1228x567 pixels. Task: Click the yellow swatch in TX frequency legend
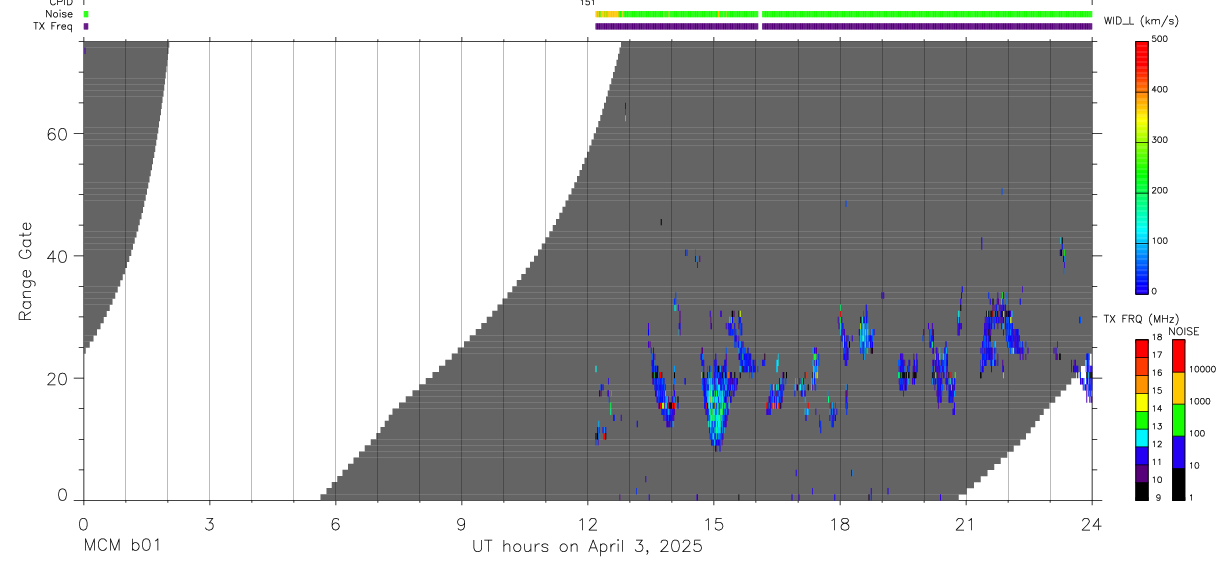tap(1142, 401)
